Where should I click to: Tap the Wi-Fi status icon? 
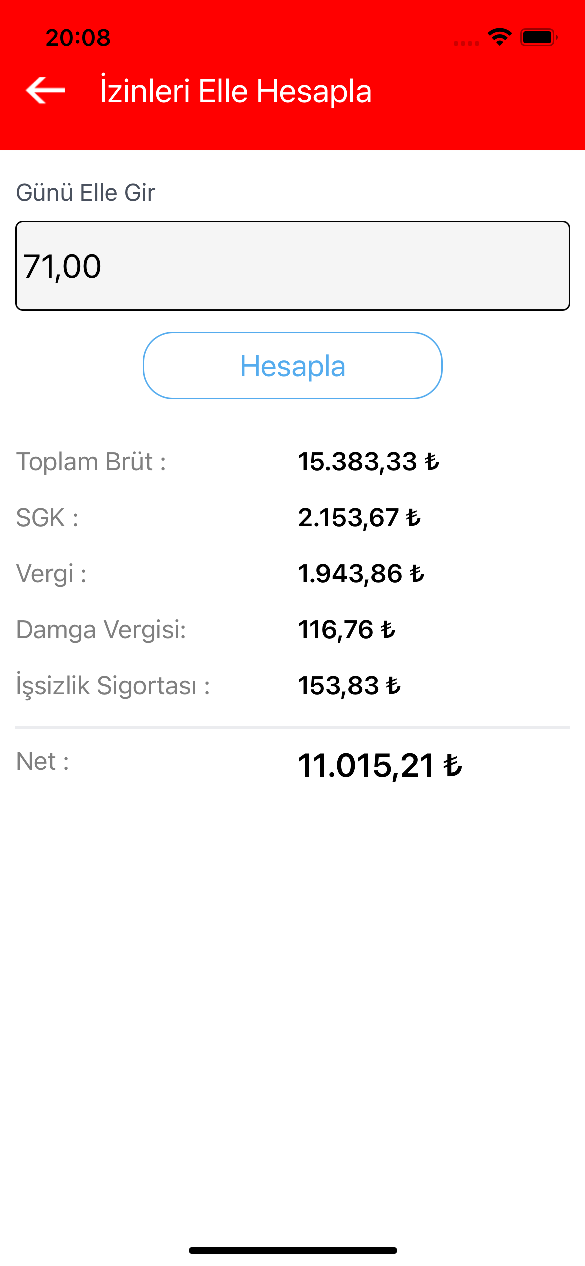point(499,38)
